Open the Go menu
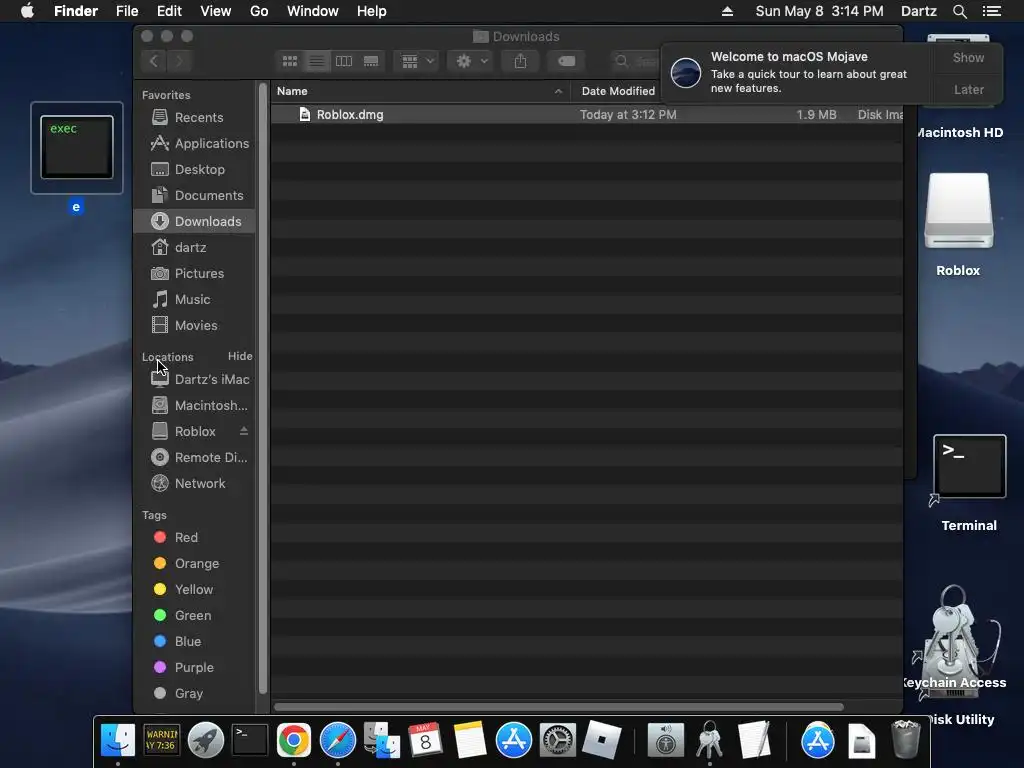Image resolution: width=1024 pixels, height=768 pixels. coord(259,11)
